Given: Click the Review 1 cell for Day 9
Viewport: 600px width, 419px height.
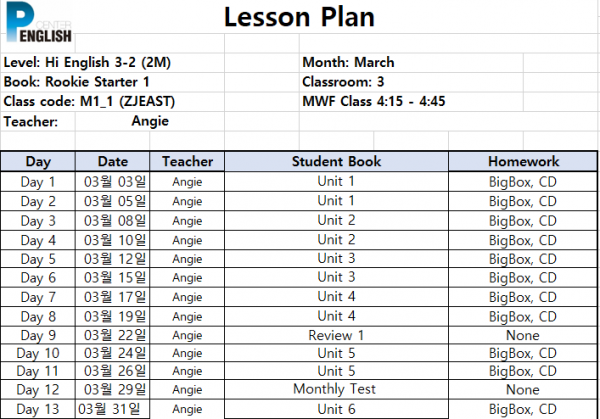Looking at the screenshot, I should (x=336, y=336).
